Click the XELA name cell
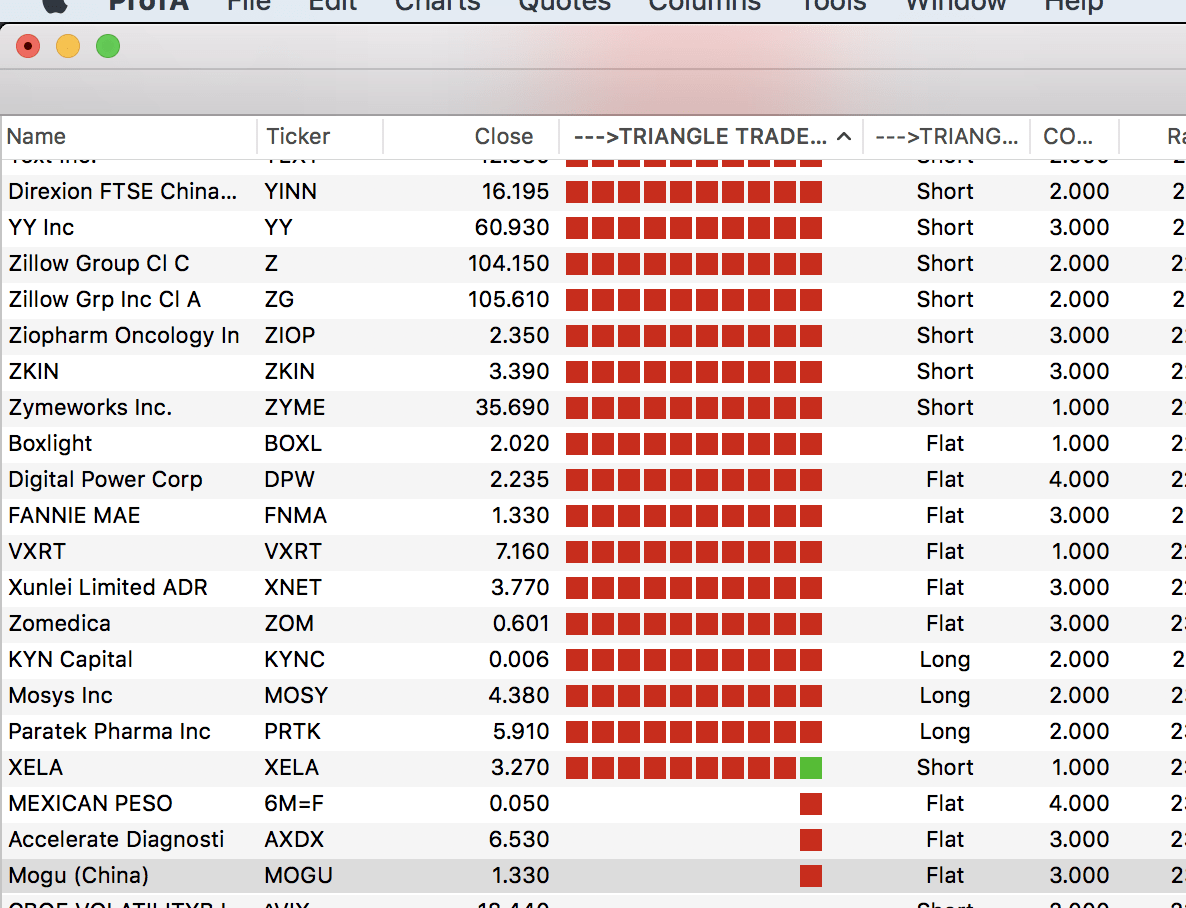 pos(36,767)
